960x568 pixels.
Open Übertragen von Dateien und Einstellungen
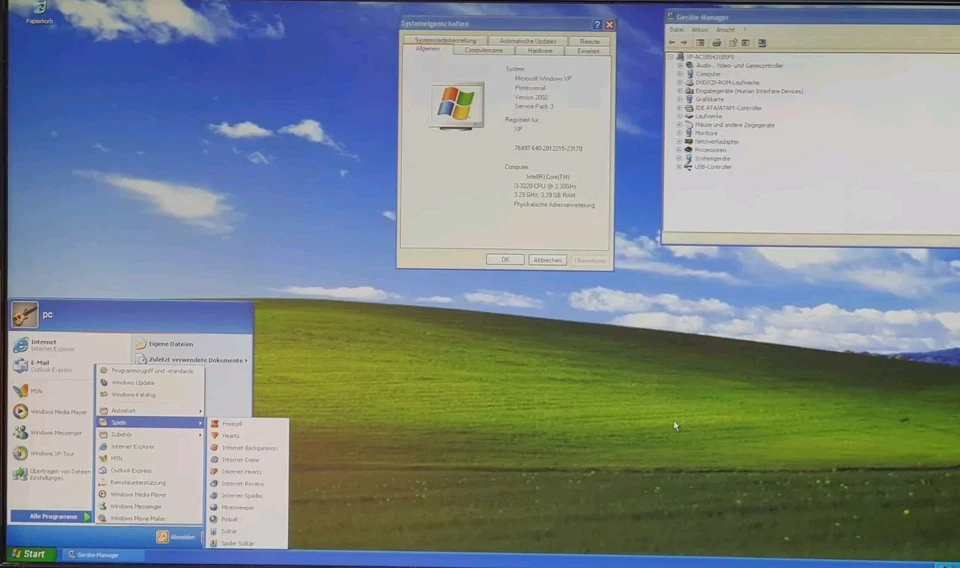tap(51, 474)
